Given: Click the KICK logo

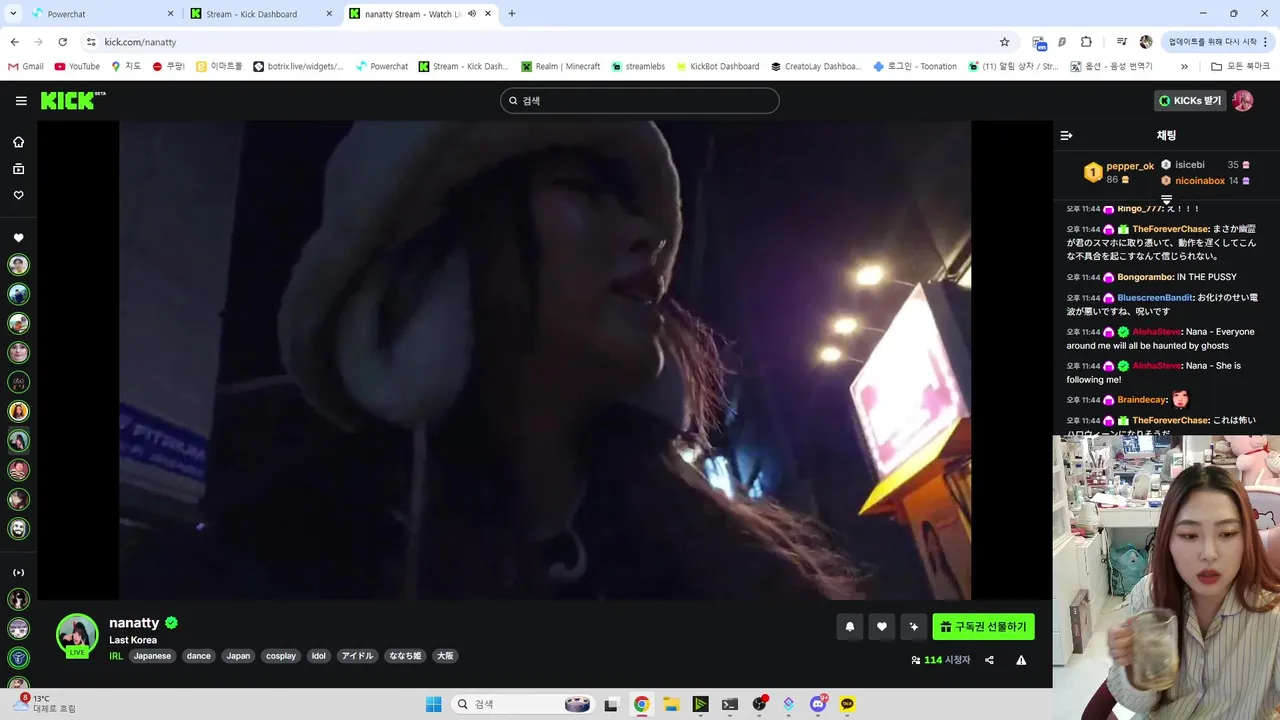Looking at the screenshot, I should coord(73,100).
